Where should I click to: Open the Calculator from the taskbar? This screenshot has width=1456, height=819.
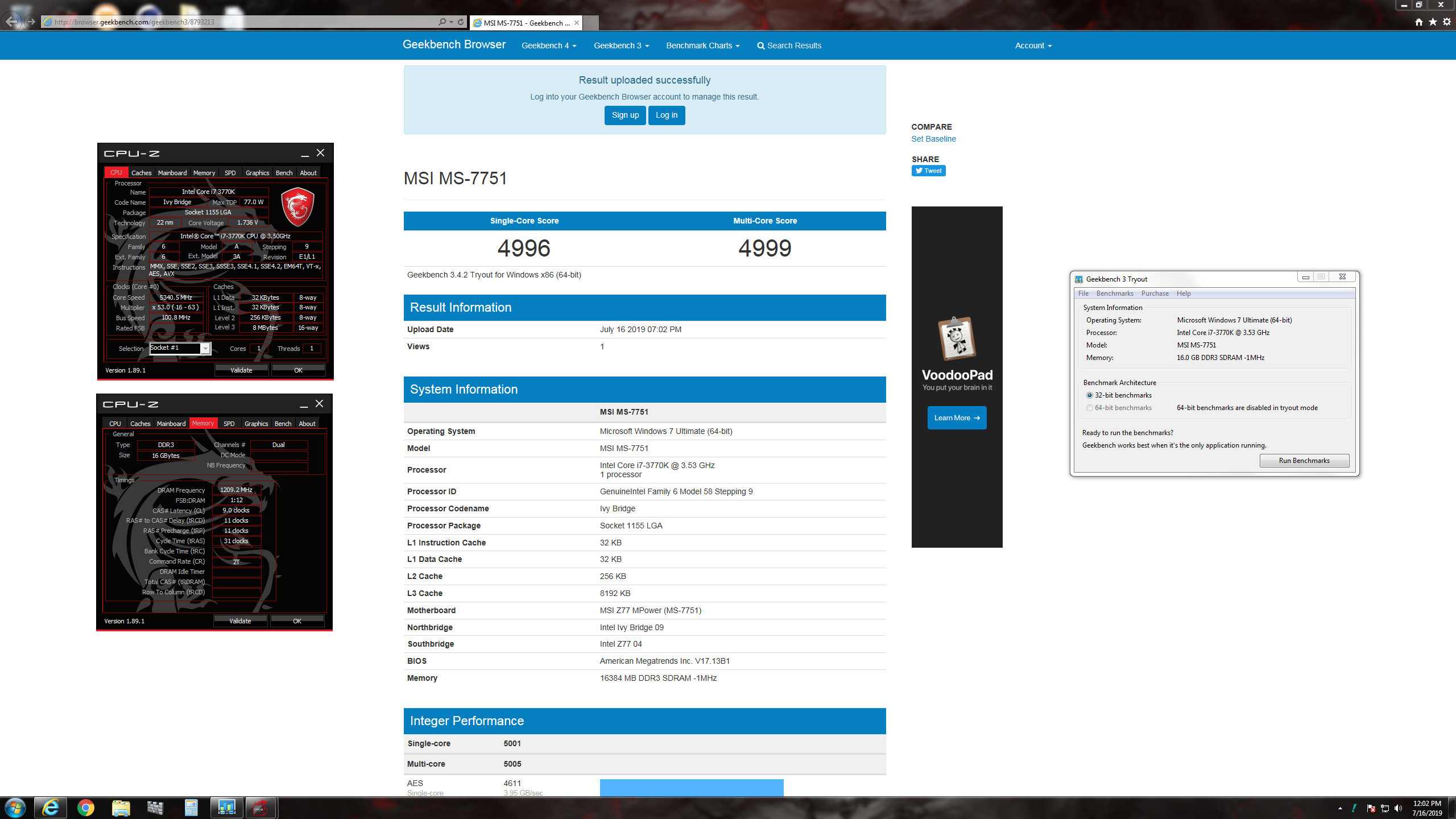(x=191, y=808)
